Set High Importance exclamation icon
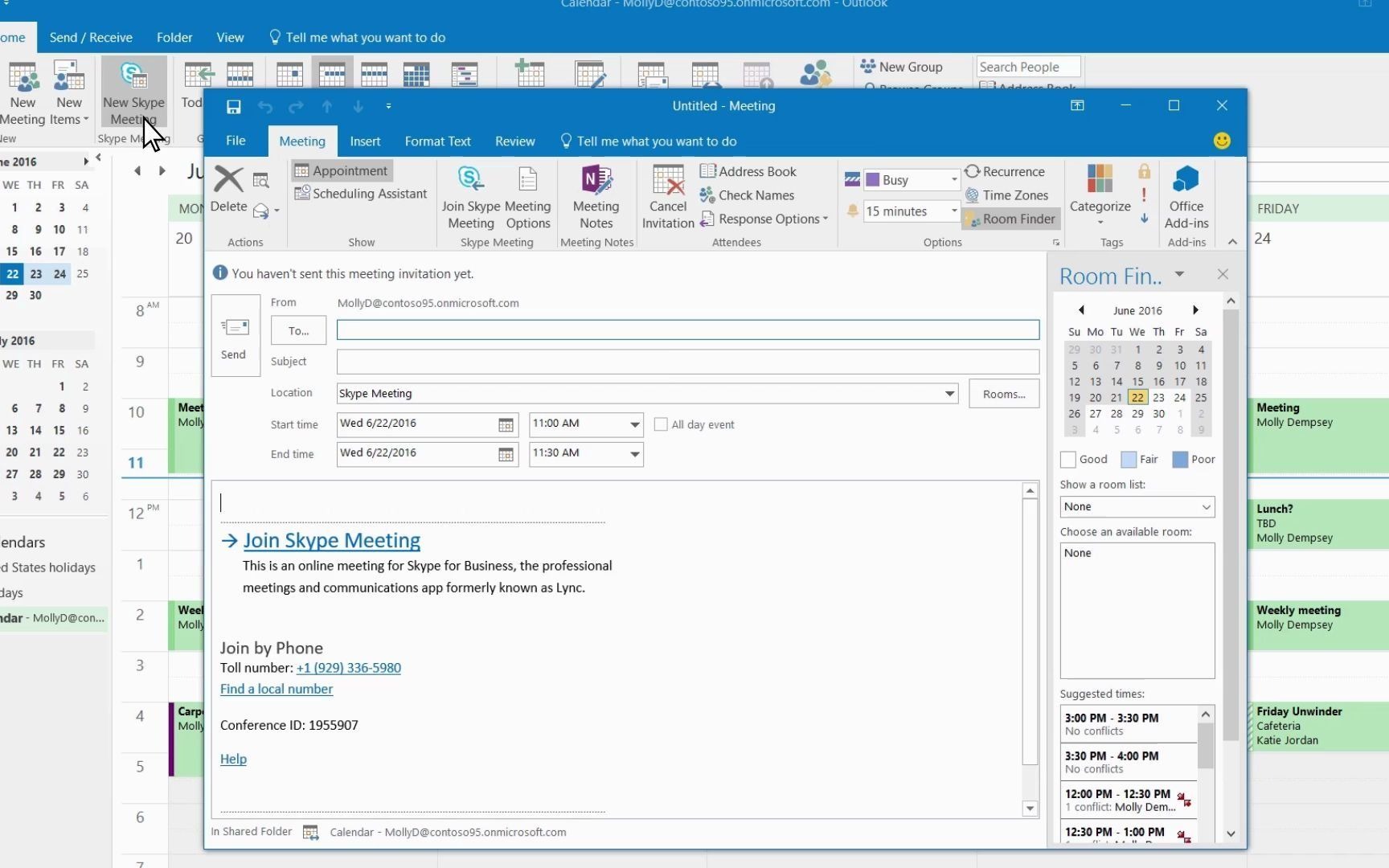The height and width of the screenshot is (868, 1389). pos(1144,194)
